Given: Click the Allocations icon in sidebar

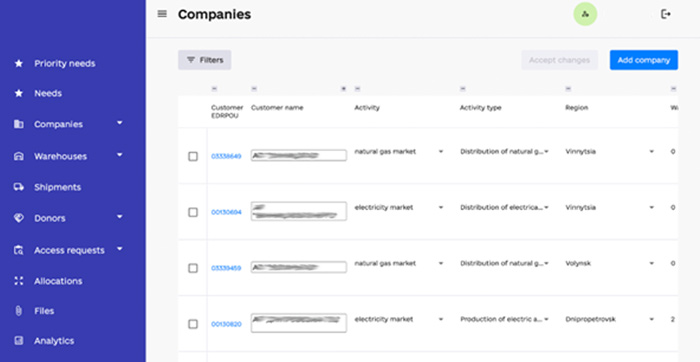Looking at the screenshot, I should pyautogui.click(x=19, y=281).
